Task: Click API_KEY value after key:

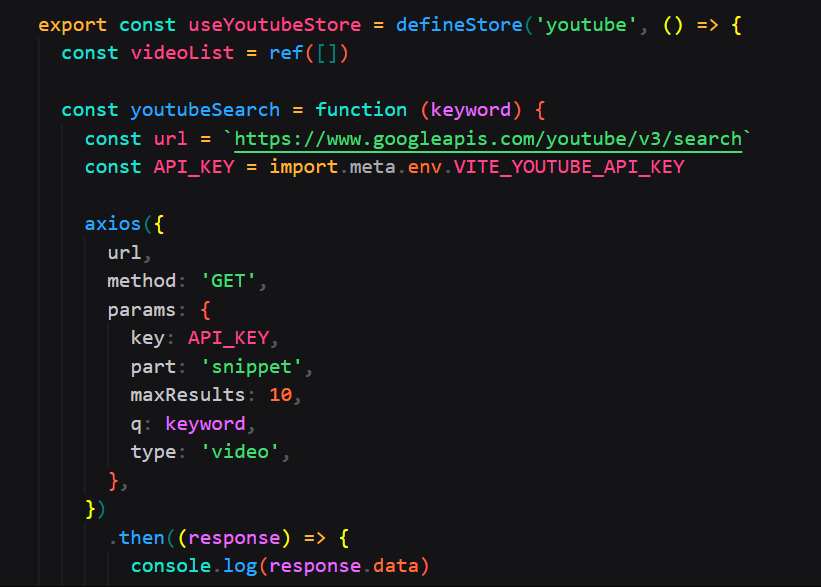Action: pyautogui.click(x=228, y=339)
